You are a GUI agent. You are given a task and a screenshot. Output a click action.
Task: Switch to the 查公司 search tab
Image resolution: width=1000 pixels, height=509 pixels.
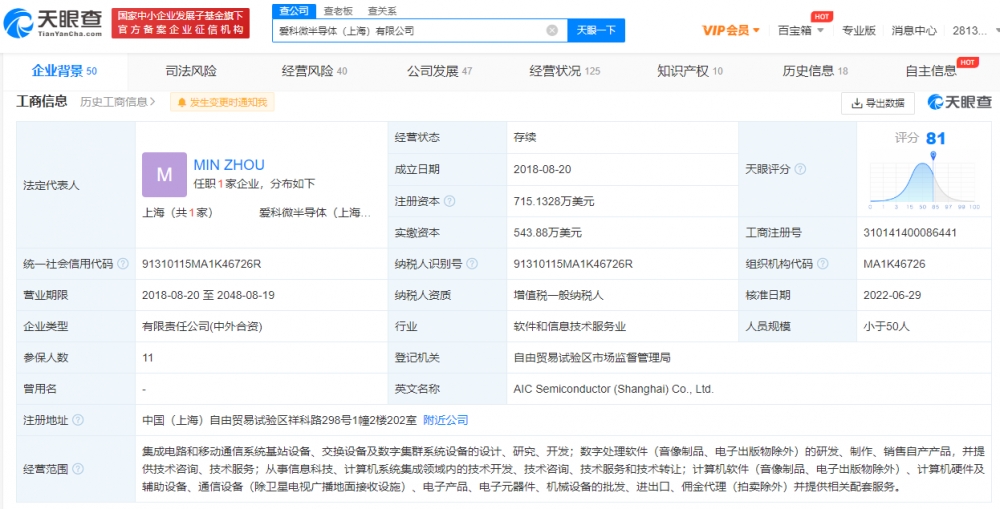(294, 10)
